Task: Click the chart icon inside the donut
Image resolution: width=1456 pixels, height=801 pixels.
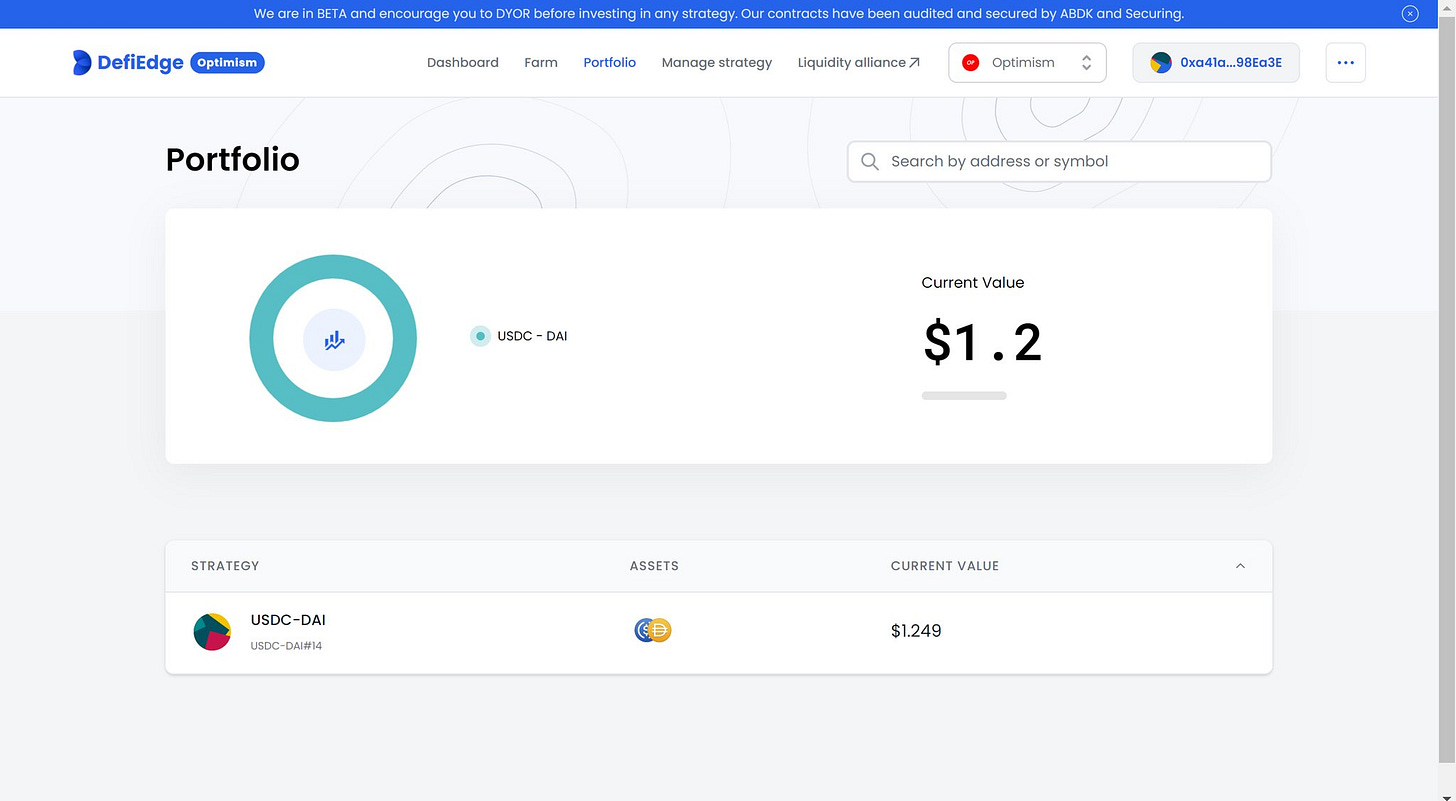Action: tap(334, 340)
